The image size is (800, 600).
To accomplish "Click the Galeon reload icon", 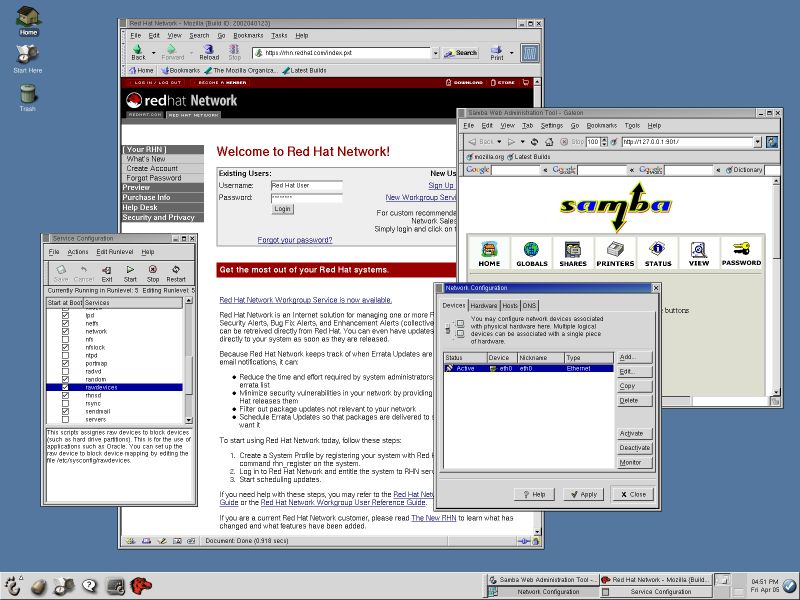I will click(x=534, y=142).
